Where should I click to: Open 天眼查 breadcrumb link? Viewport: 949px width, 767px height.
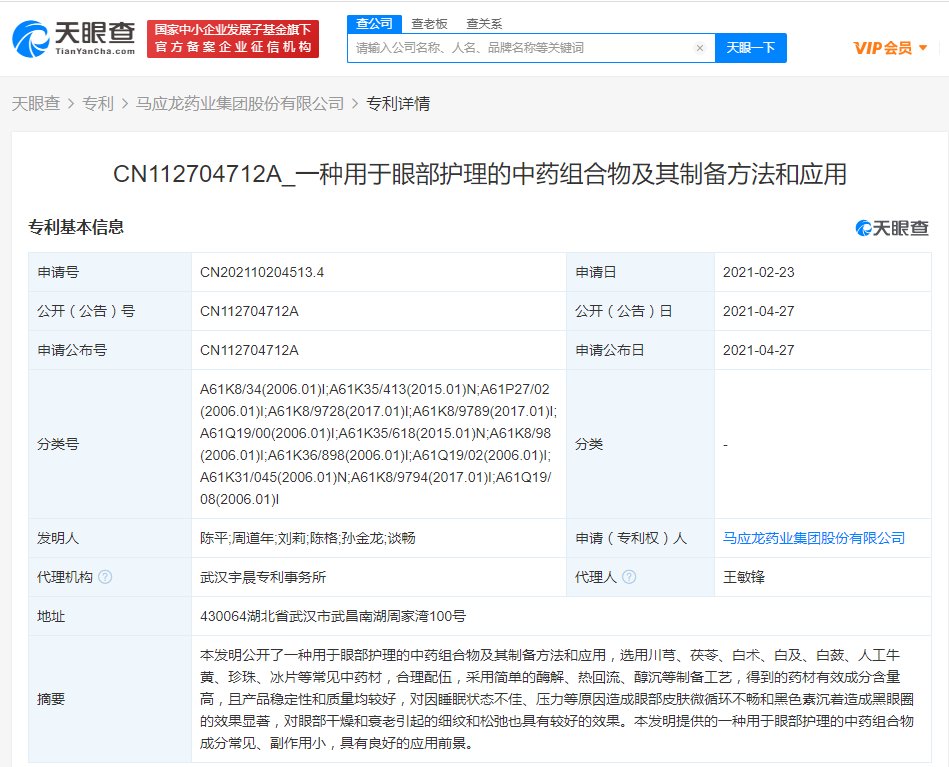click(36, 104)
